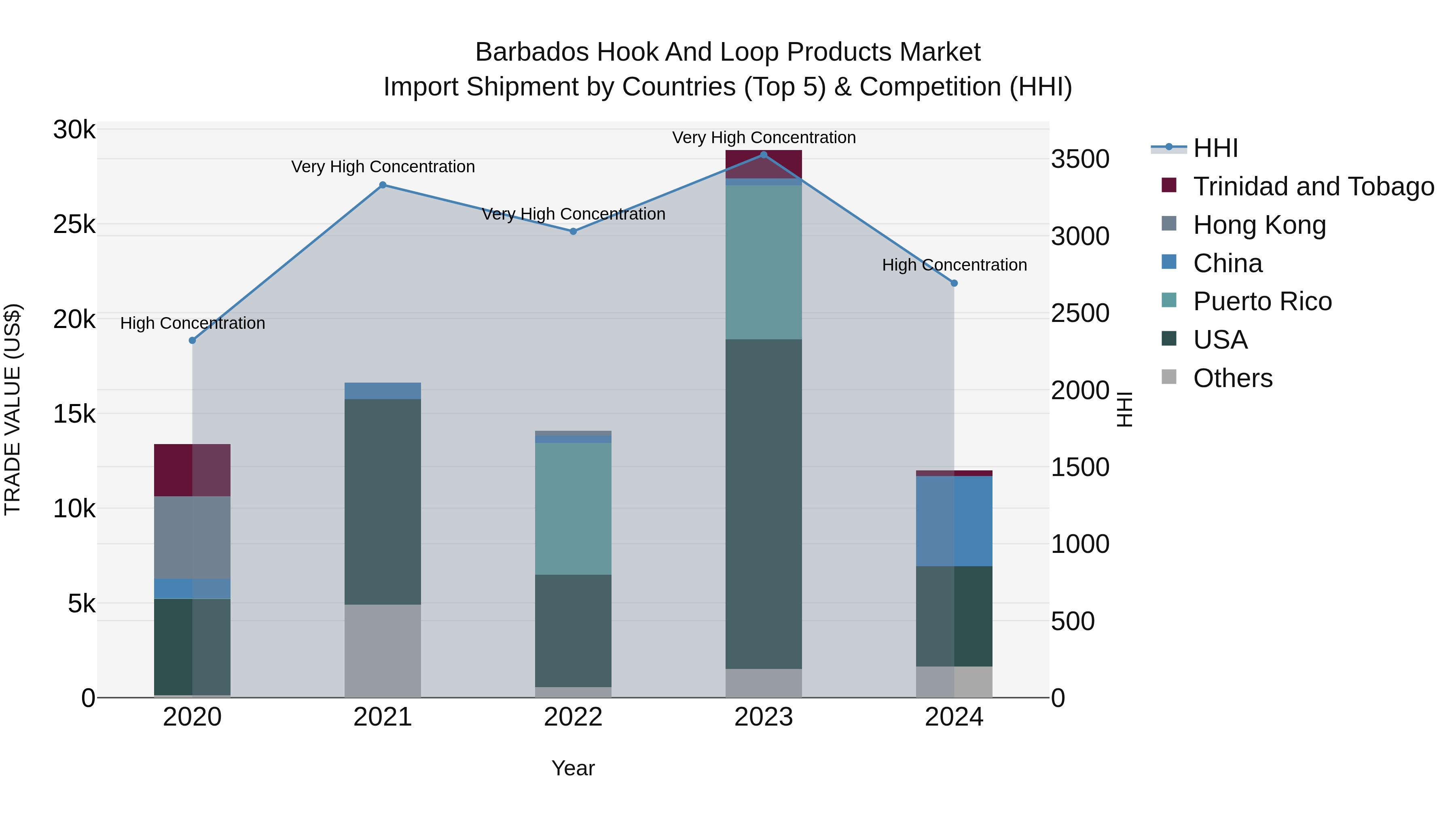
Task: Click the Hong Kong gray-blue swatch
Action: point(1169,223)
